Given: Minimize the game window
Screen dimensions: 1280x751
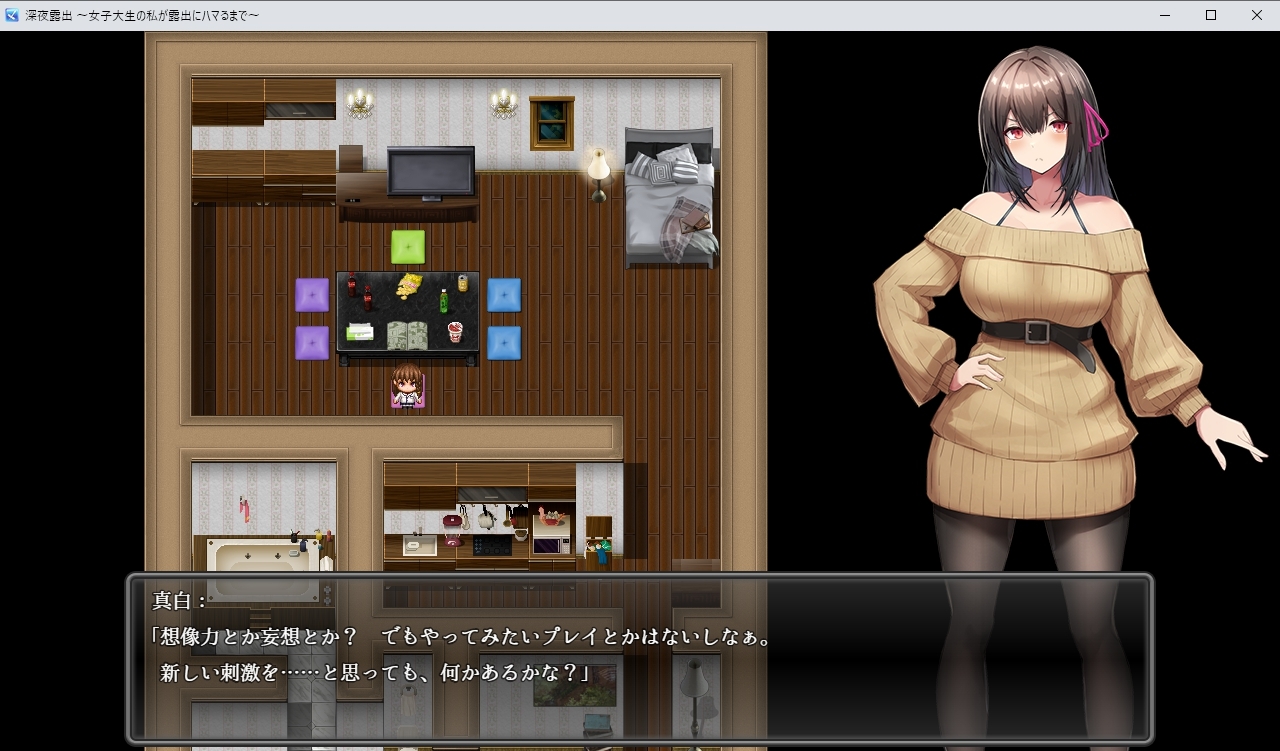Looking at the screenshot, I should pos(1165,15).
